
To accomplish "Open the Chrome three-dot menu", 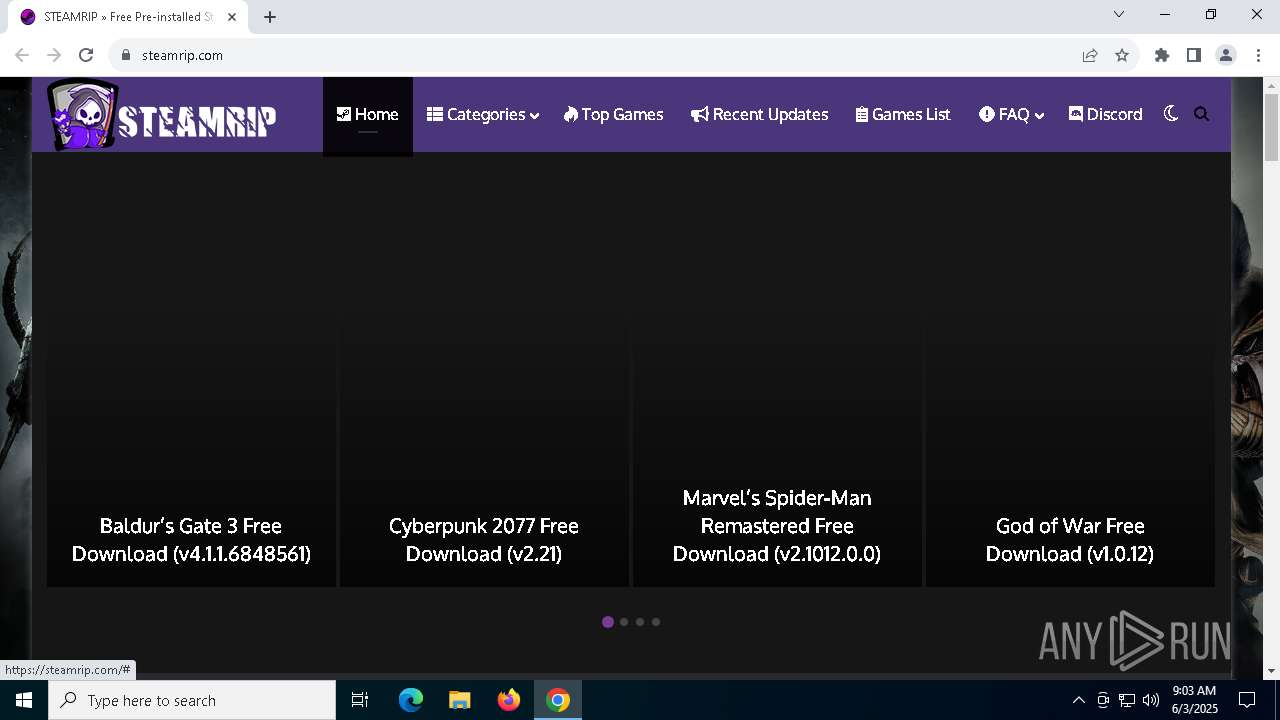I will pyautogui.click(x=1258, y=55).
